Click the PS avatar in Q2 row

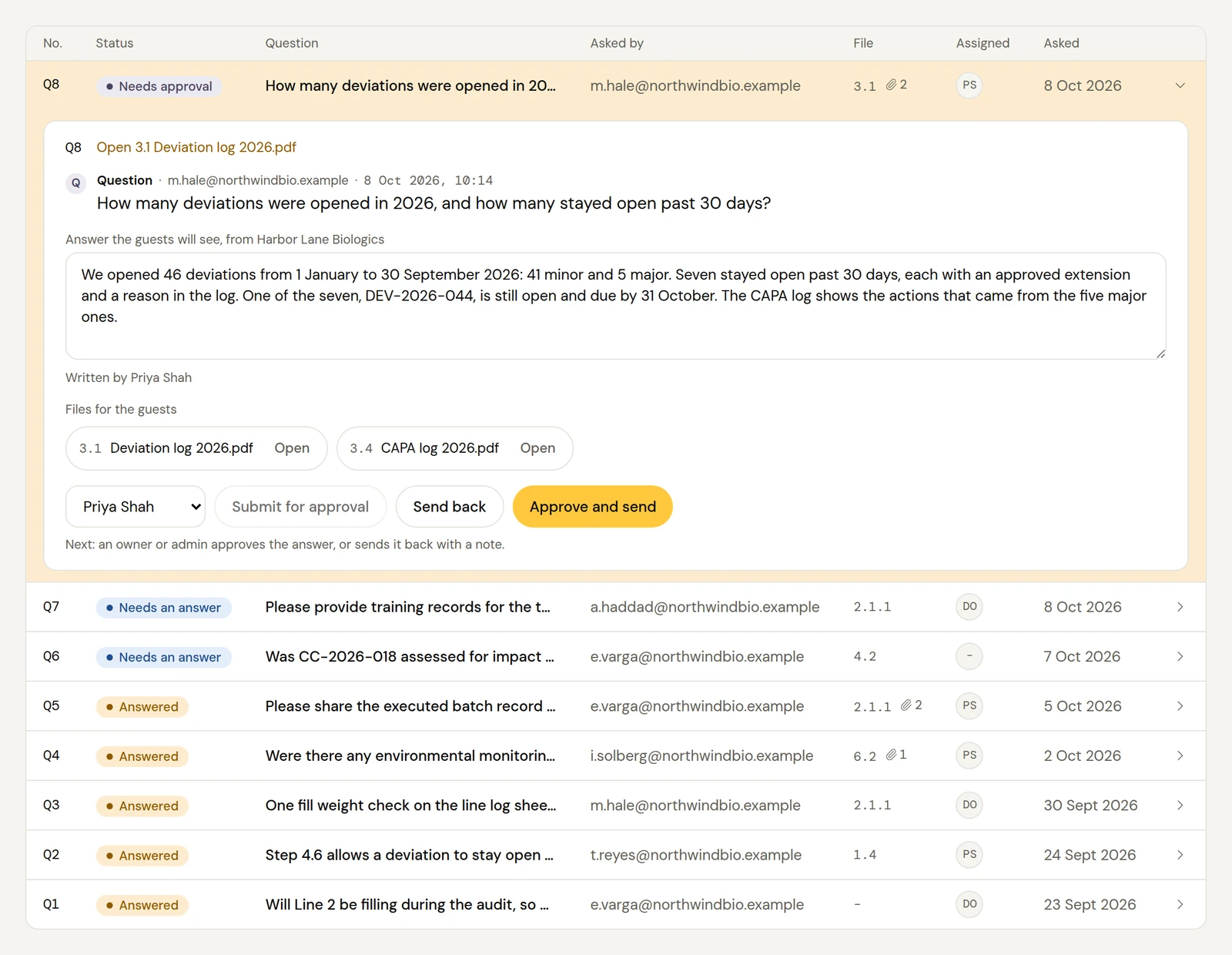coord(969,855)
